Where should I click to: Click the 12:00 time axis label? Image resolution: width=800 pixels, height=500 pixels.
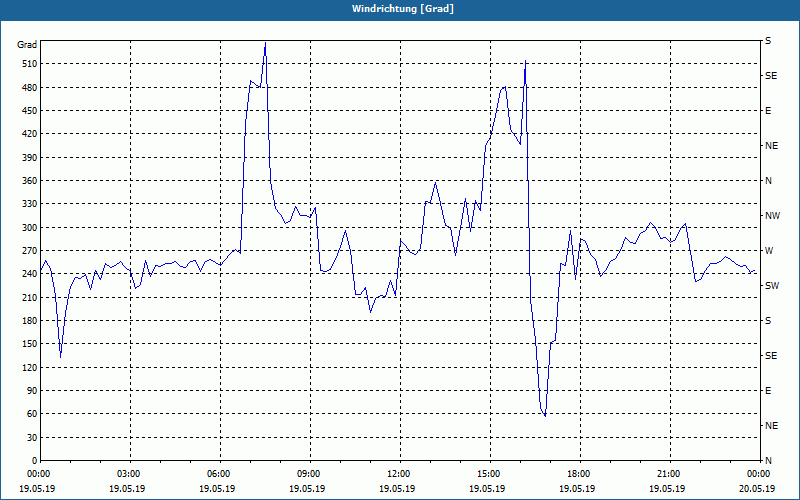click(x=397, y=474)
